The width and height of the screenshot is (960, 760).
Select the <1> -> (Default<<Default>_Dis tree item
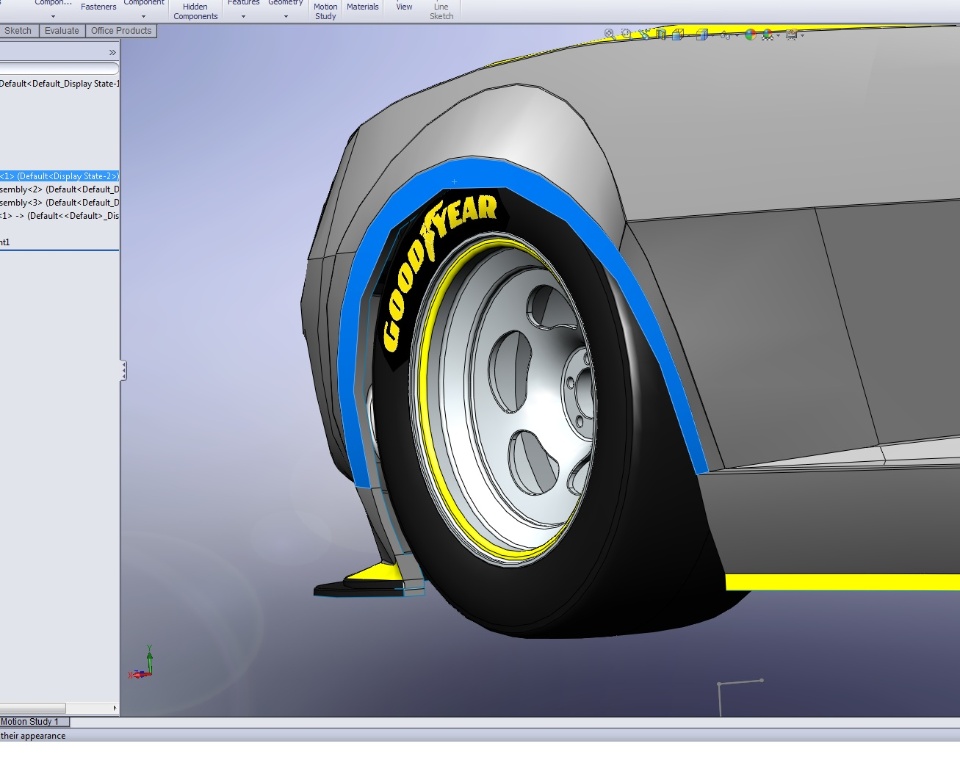(59, 216)
